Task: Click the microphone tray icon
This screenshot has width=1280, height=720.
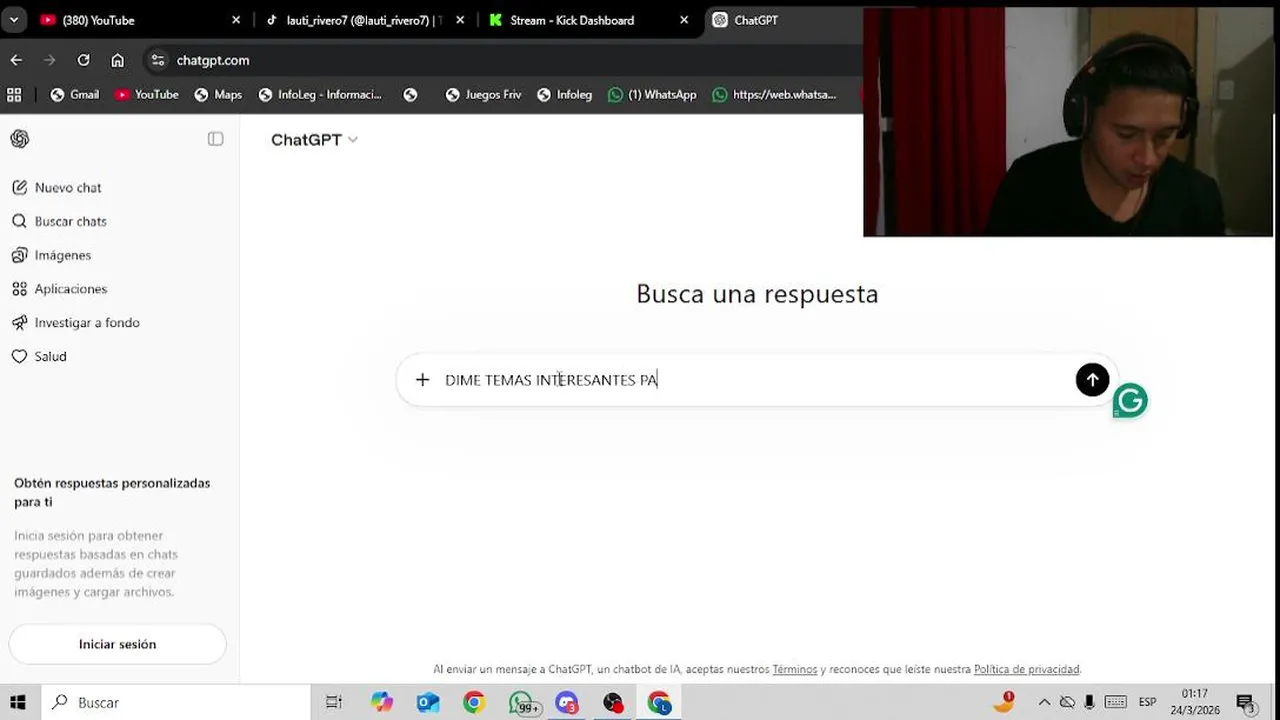Action: (x=1090, y=702)
